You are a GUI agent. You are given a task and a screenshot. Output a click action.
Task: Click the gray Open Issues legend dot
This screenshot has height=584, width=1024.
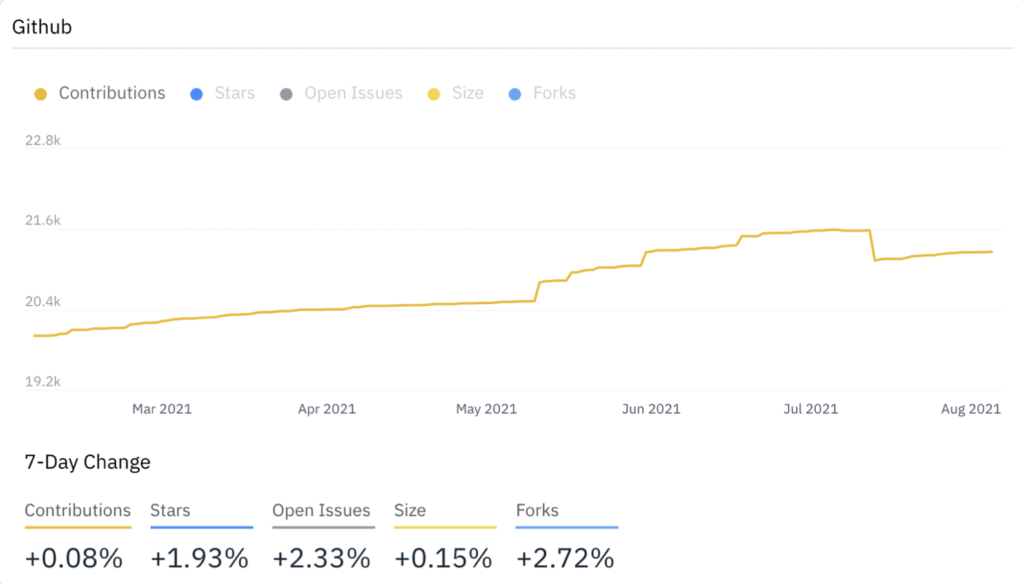pyautogui.click(x=286, y=94)
